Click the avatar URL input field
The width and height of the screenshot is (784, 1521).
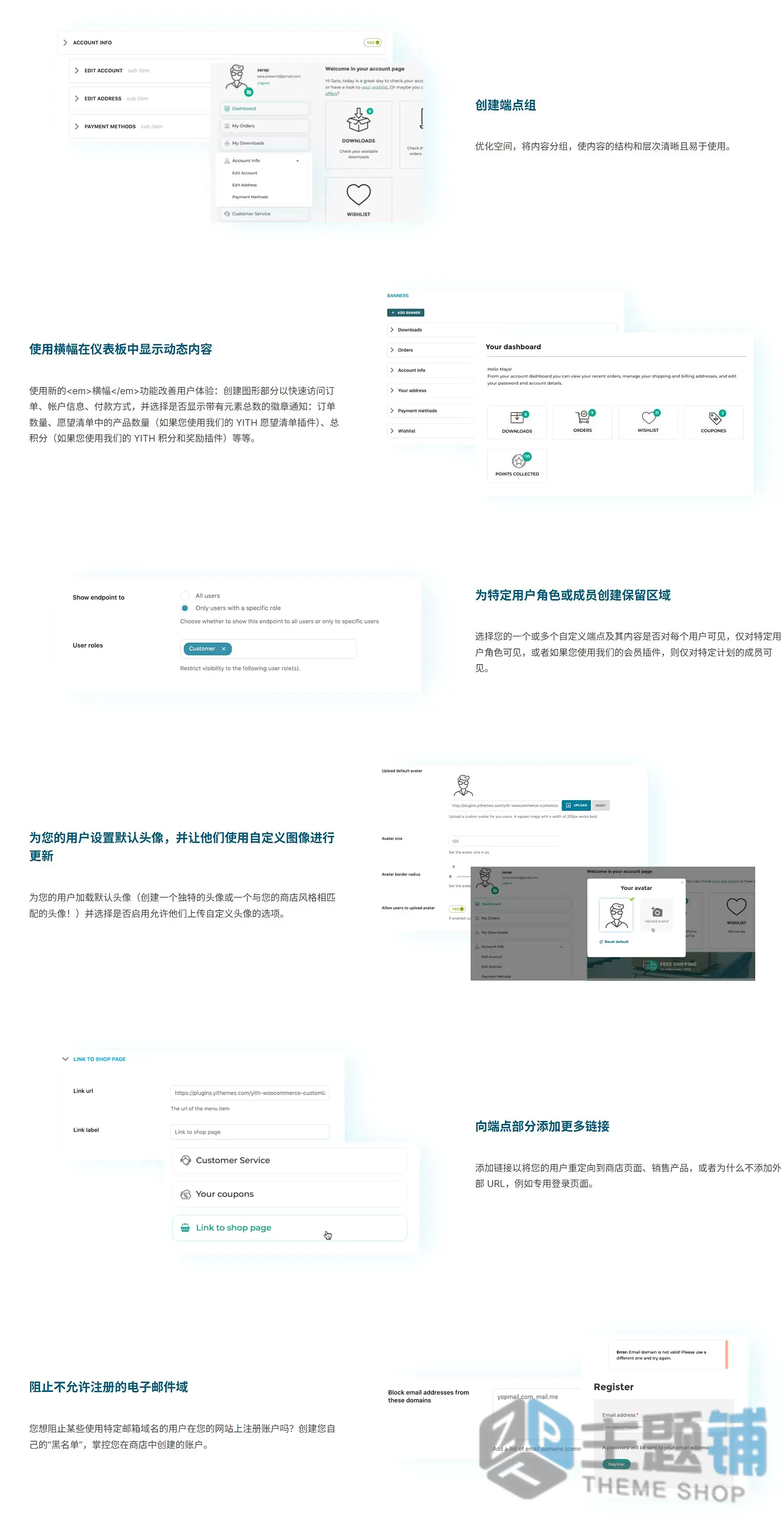[504, 805]
